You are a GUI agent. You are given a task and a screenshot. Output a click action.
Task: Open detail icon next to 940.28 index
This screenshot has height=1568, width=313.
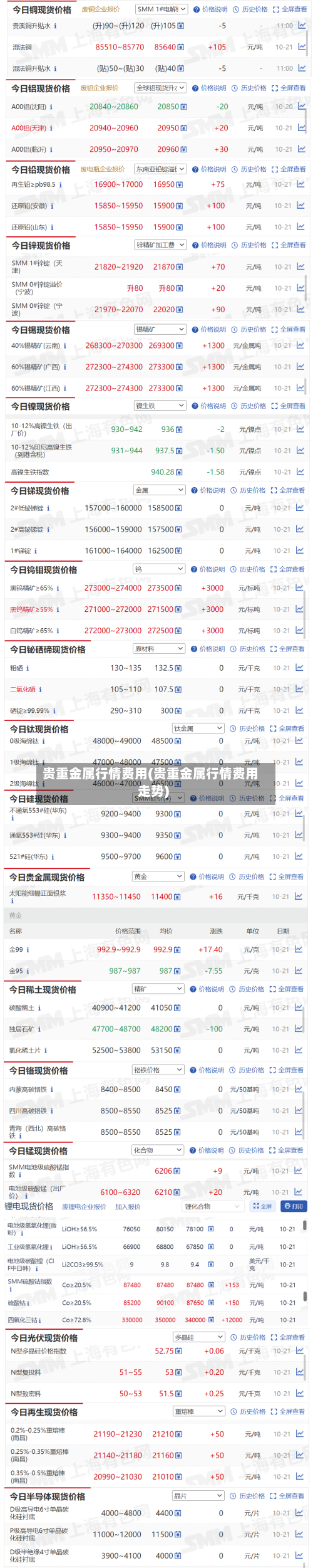[x=179, y=472]
